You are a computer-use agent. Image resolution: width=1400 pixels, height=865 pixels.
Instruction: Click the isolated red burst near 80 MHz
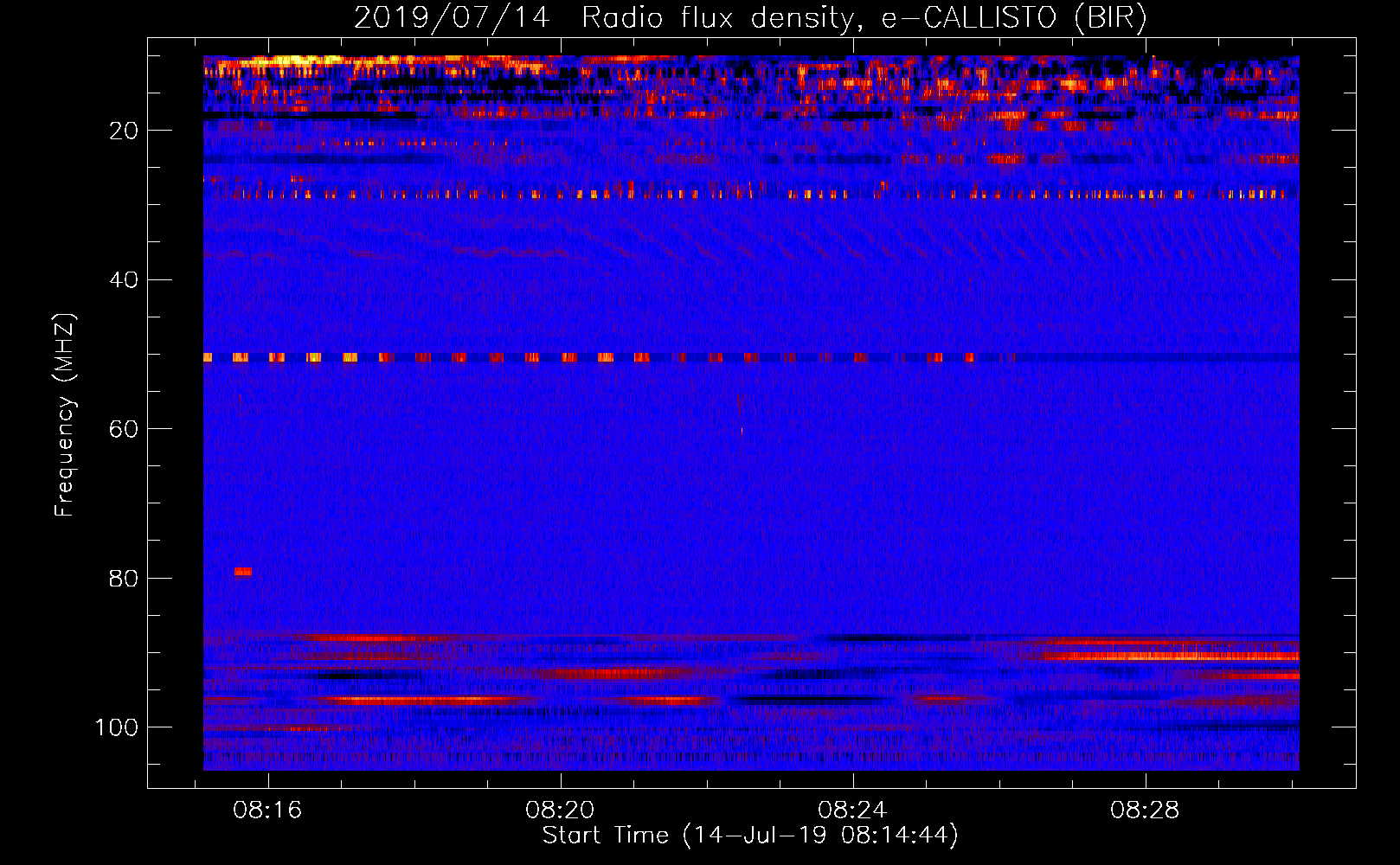pos(243,571)
